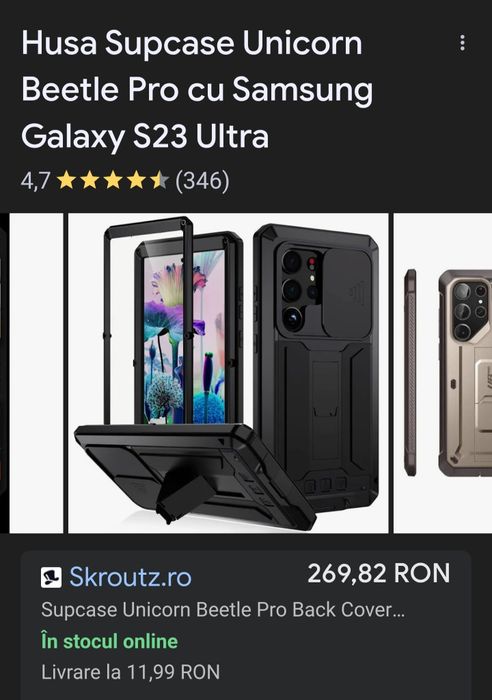Tap the dark image strip at far left edge
This screenshot has height=700, width=492.
pos(4,373)
